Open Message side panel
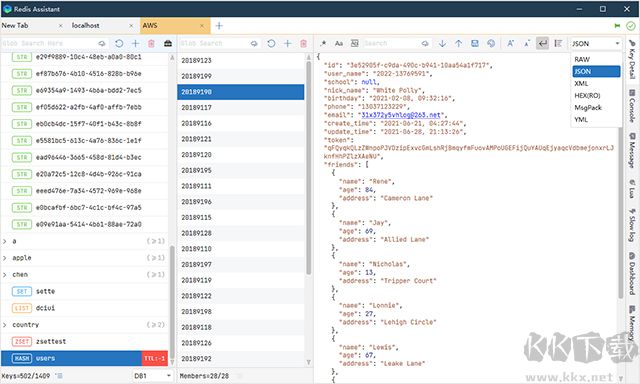Viewport: 640px width, 384px height. [632, 150]
